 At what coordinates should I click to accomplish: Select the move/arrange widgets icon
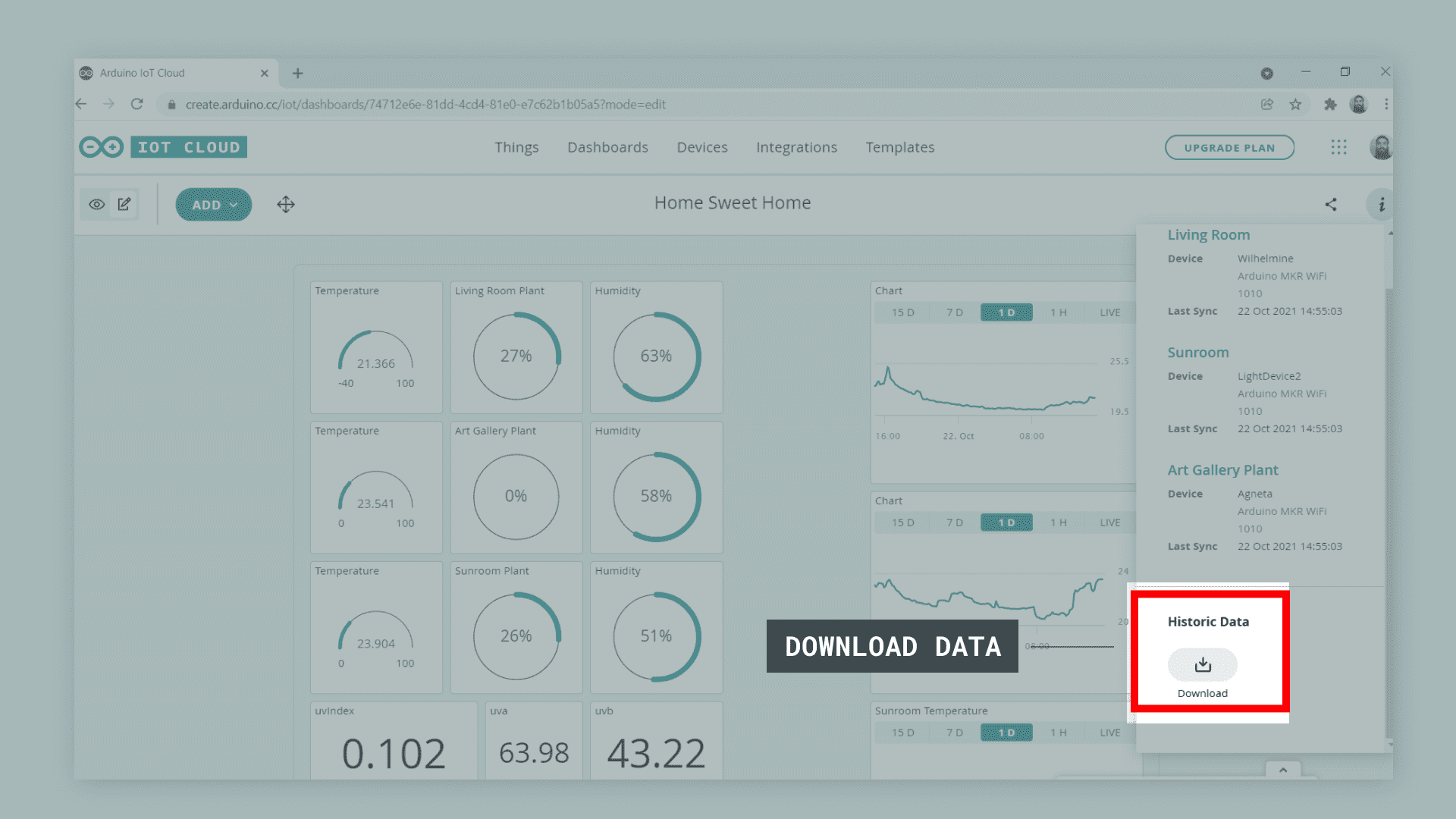(286, 205)
